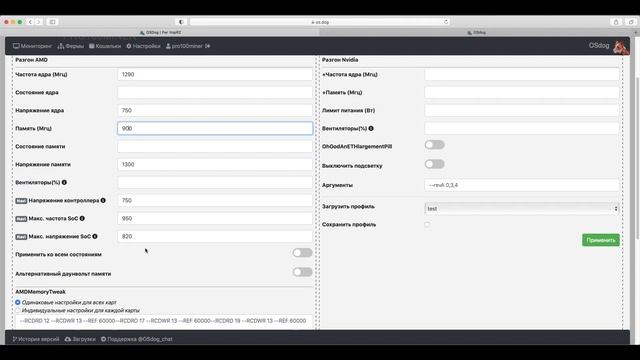
Task: Open История версий footer link
Action: point(36,339)
